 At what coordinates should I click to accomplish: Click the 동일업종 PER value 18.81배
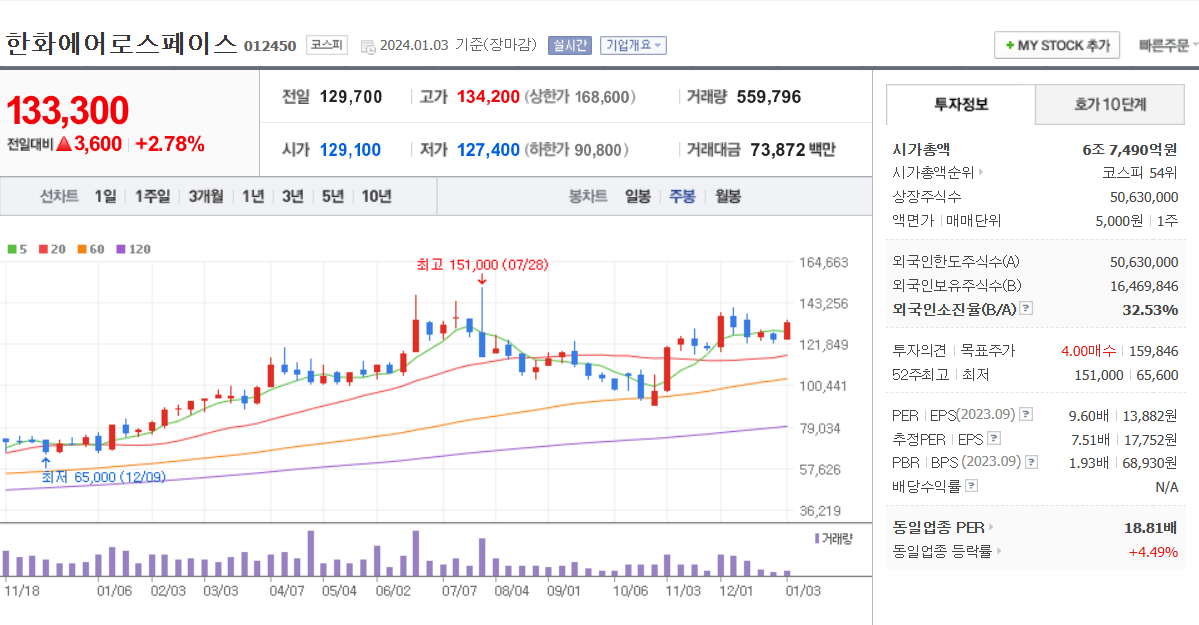1150,528
